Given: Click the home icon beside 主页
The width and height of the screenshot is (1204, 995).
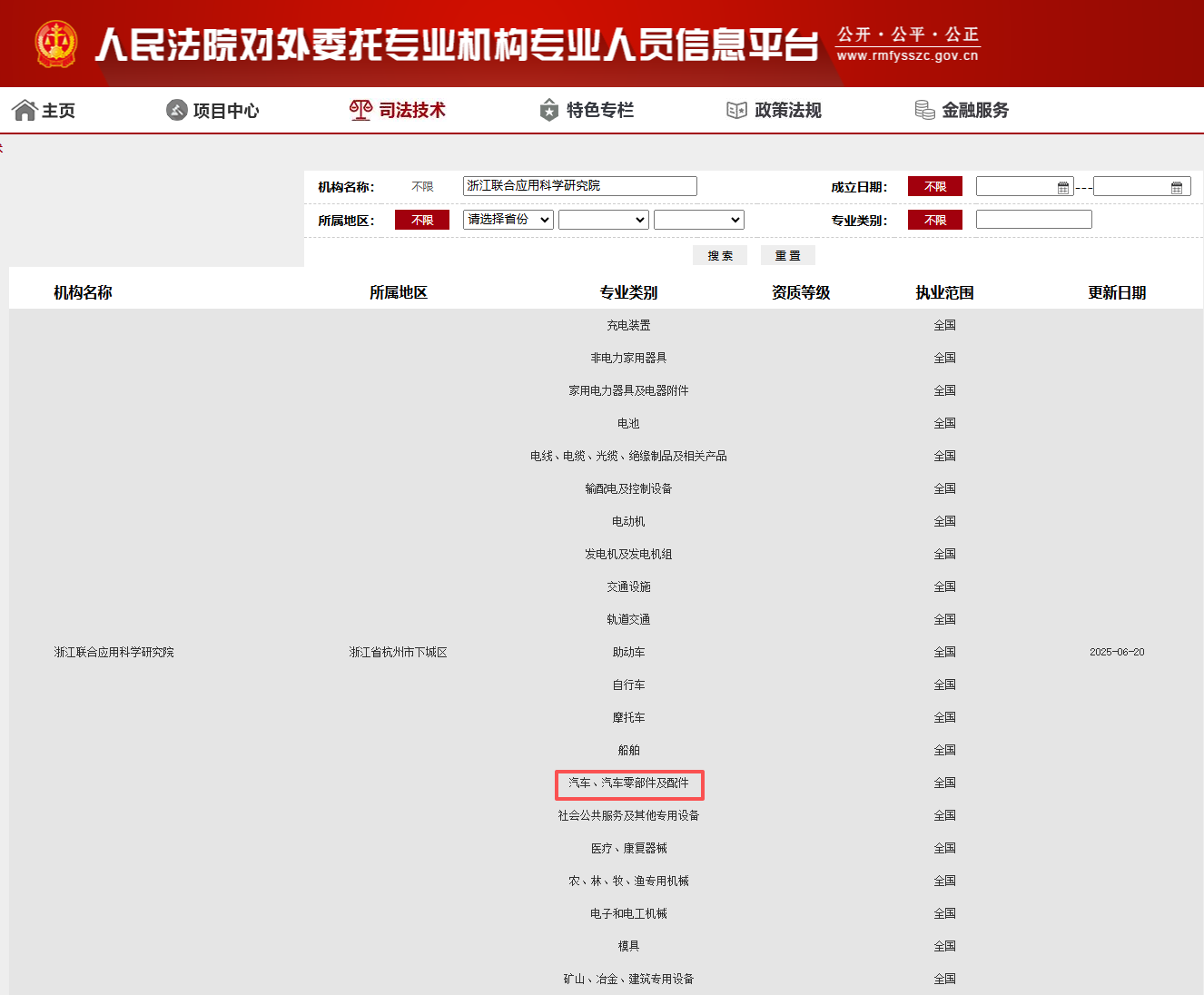Looking at the screenshot, I should coord(24,109).
